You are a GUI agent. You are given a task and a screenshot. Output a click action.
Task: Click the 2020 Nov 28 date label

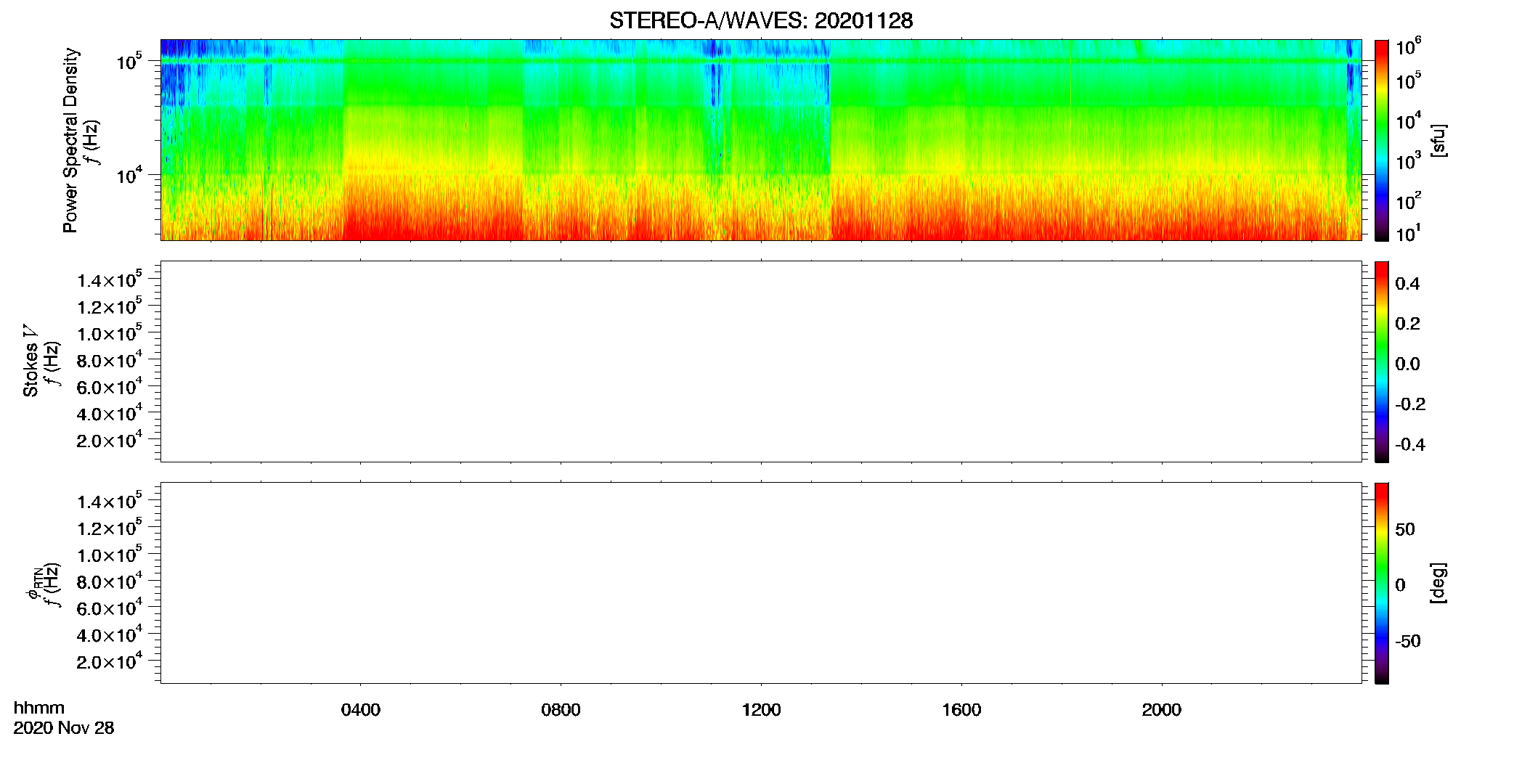click(64, 728)
